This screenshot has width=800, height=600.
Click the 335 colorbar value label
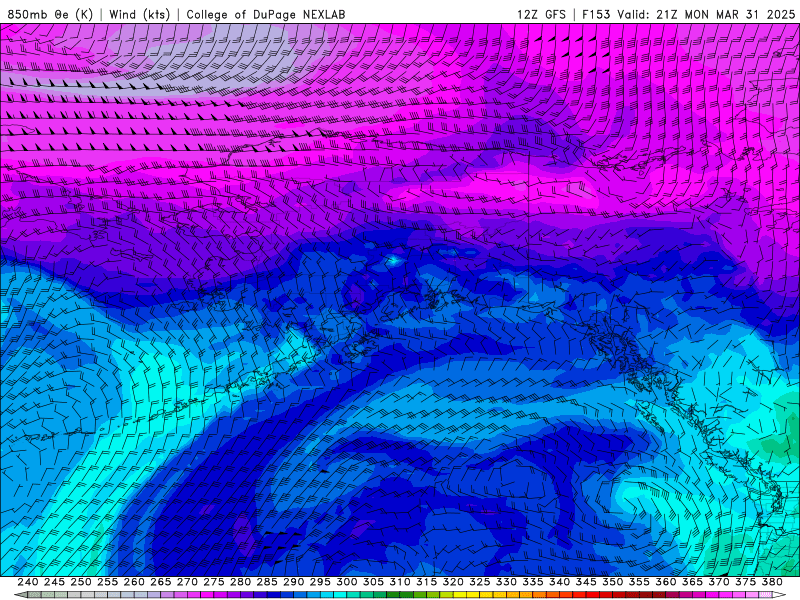533,582
